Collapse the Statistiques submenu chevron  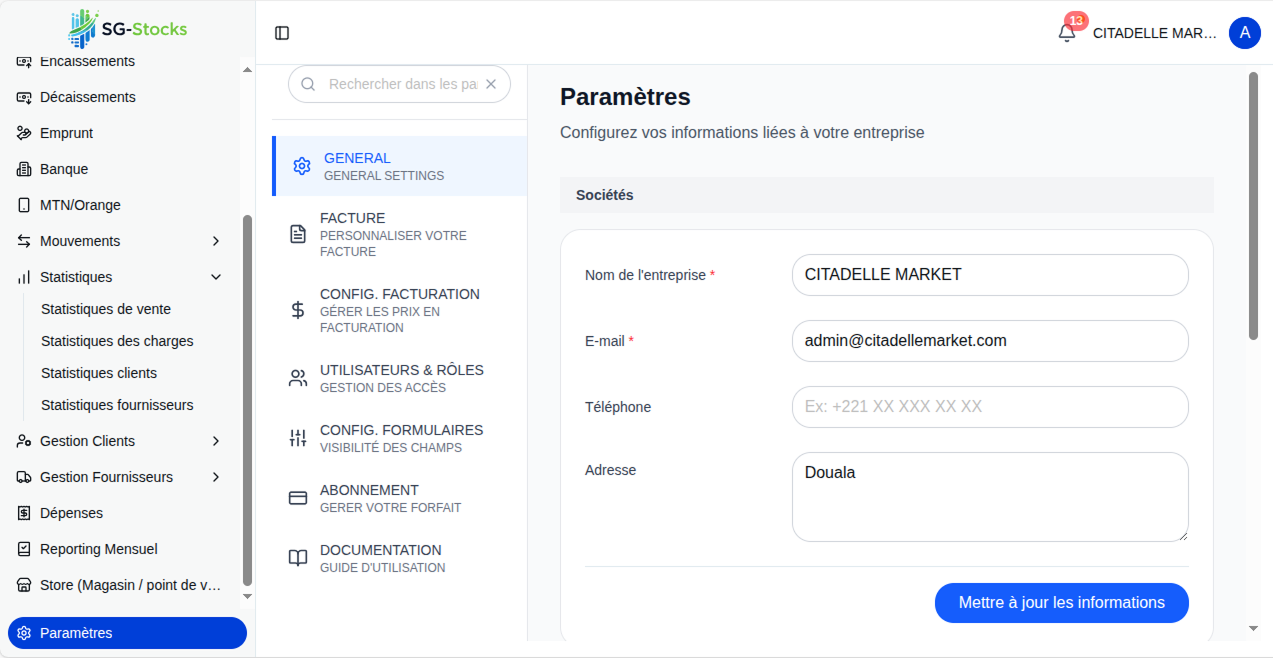point(216,277)
